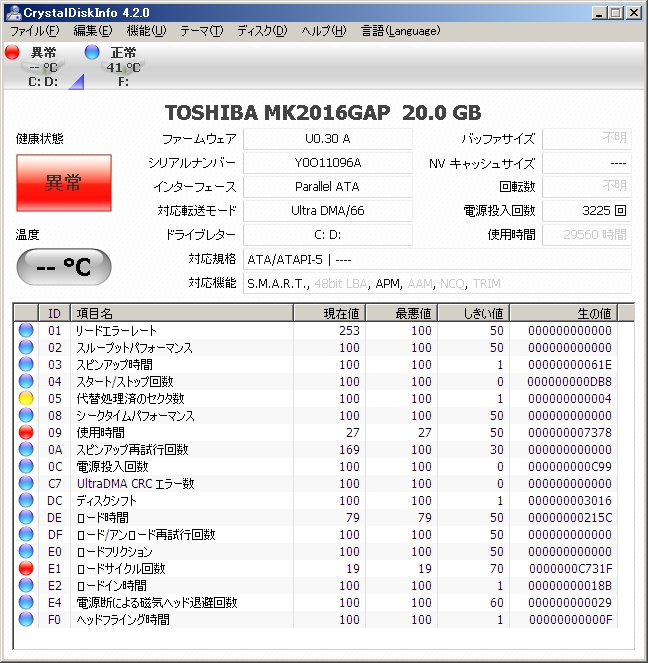This screenshot has height=663, width=648.
Task: Open the 編集(E) menu
Action: click(93, 31)
